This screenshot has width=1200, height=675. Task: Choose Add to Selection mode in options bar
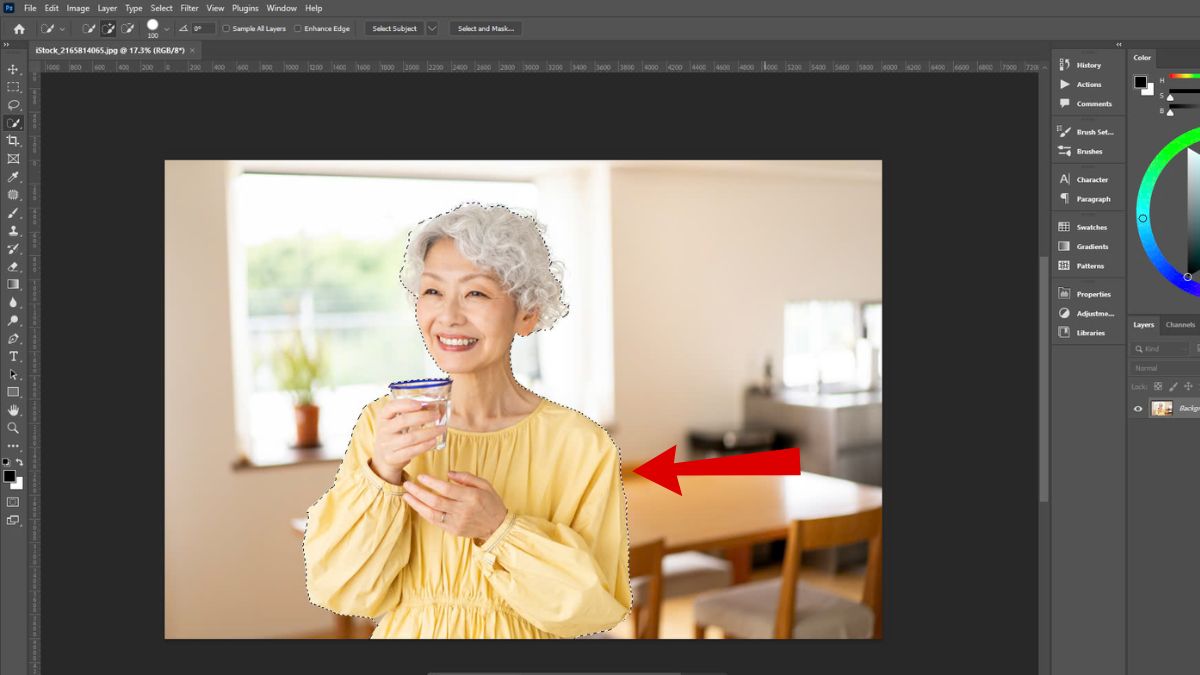[x=108, y=29]
